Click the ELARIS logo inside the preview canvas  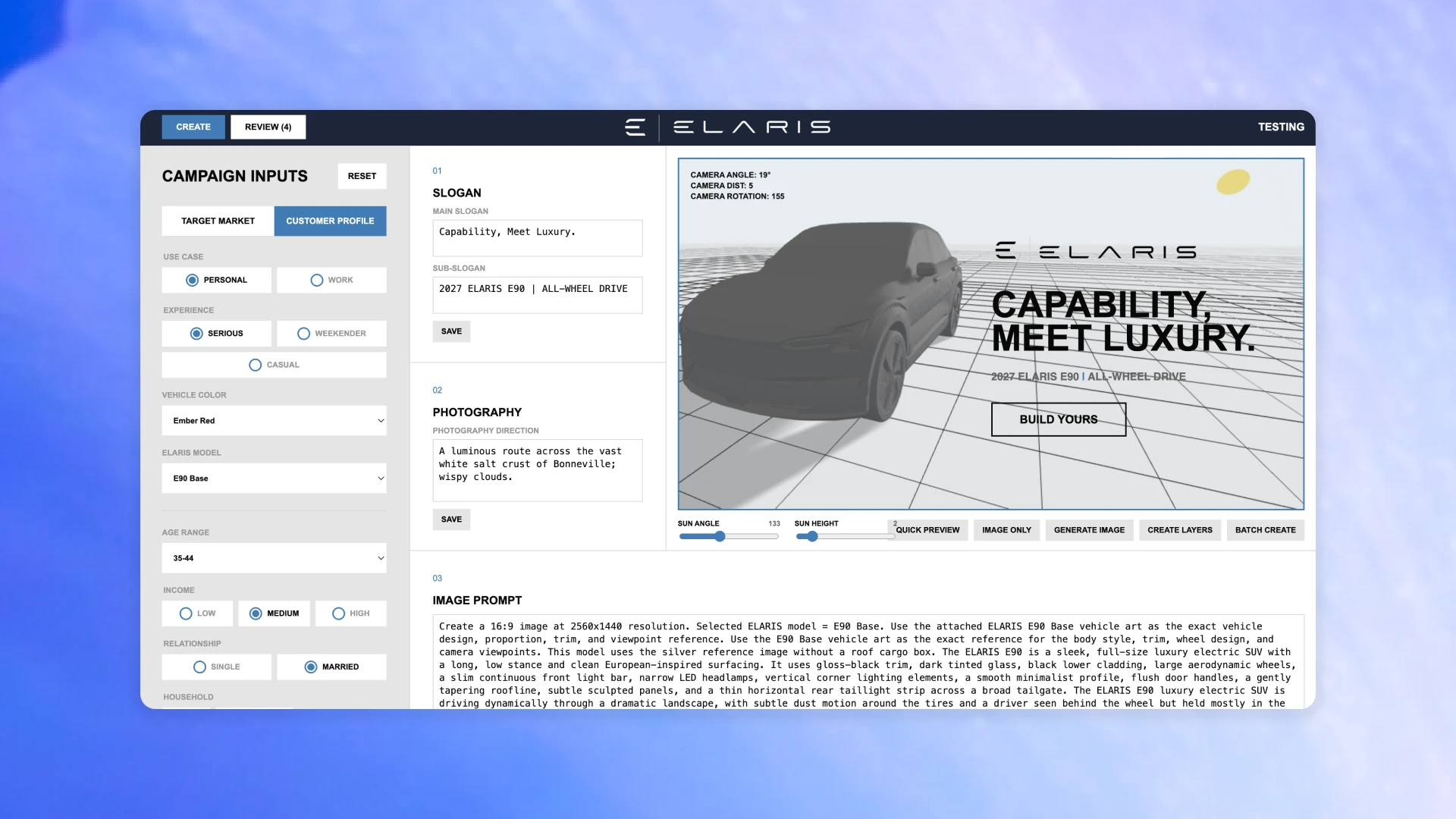coord(1096,251)
